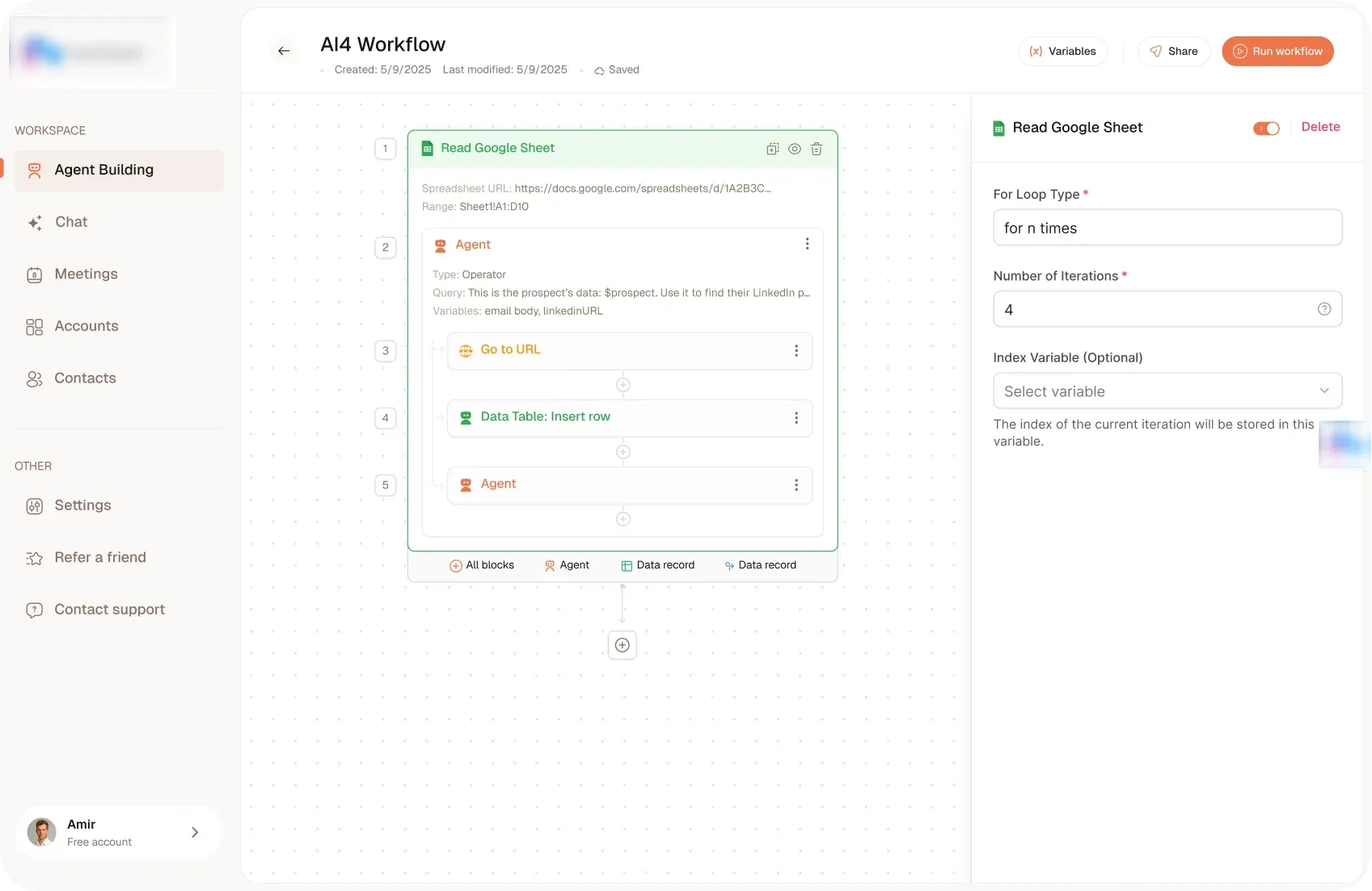Open the three-dot menu on Go to URL

pyautogui.click(x=796, y=350)
